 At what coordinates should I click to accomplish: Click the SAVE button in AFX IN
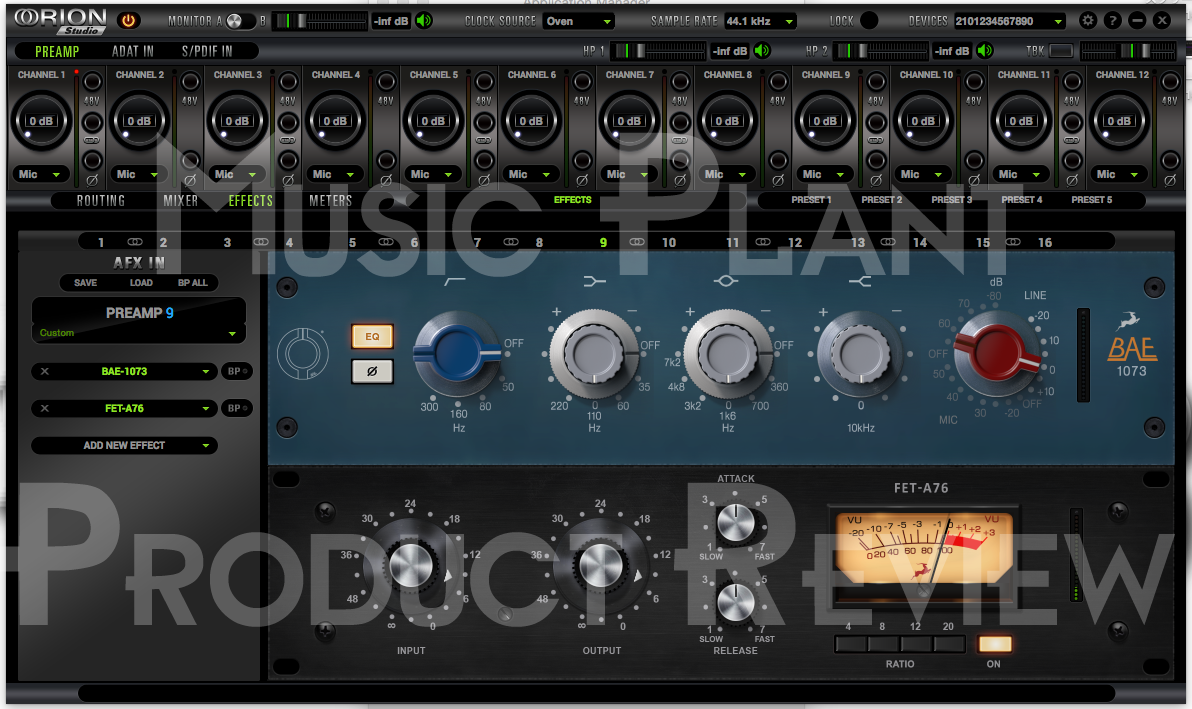click(x=86, y=283)
